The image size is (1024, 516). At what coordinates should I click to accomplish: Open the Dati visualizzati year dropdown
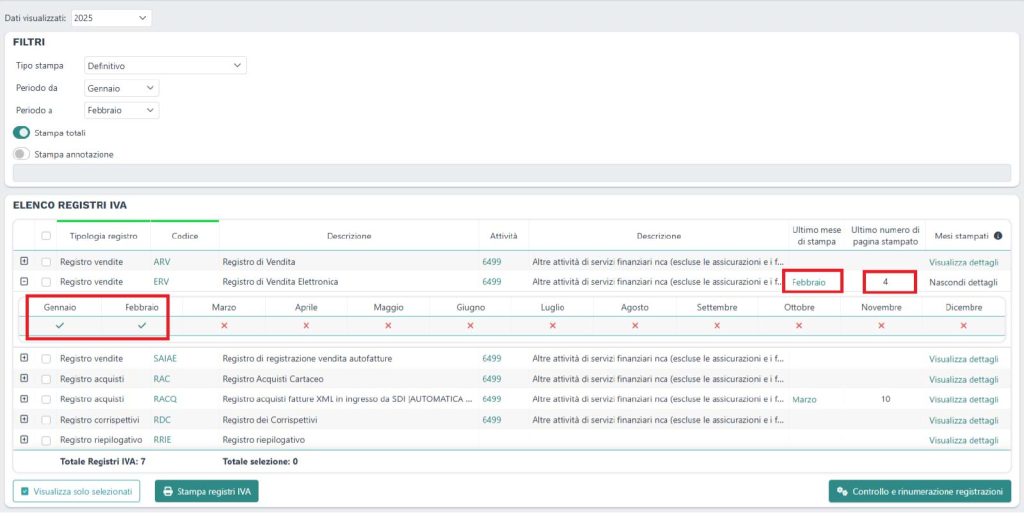[x=111, y=18]
